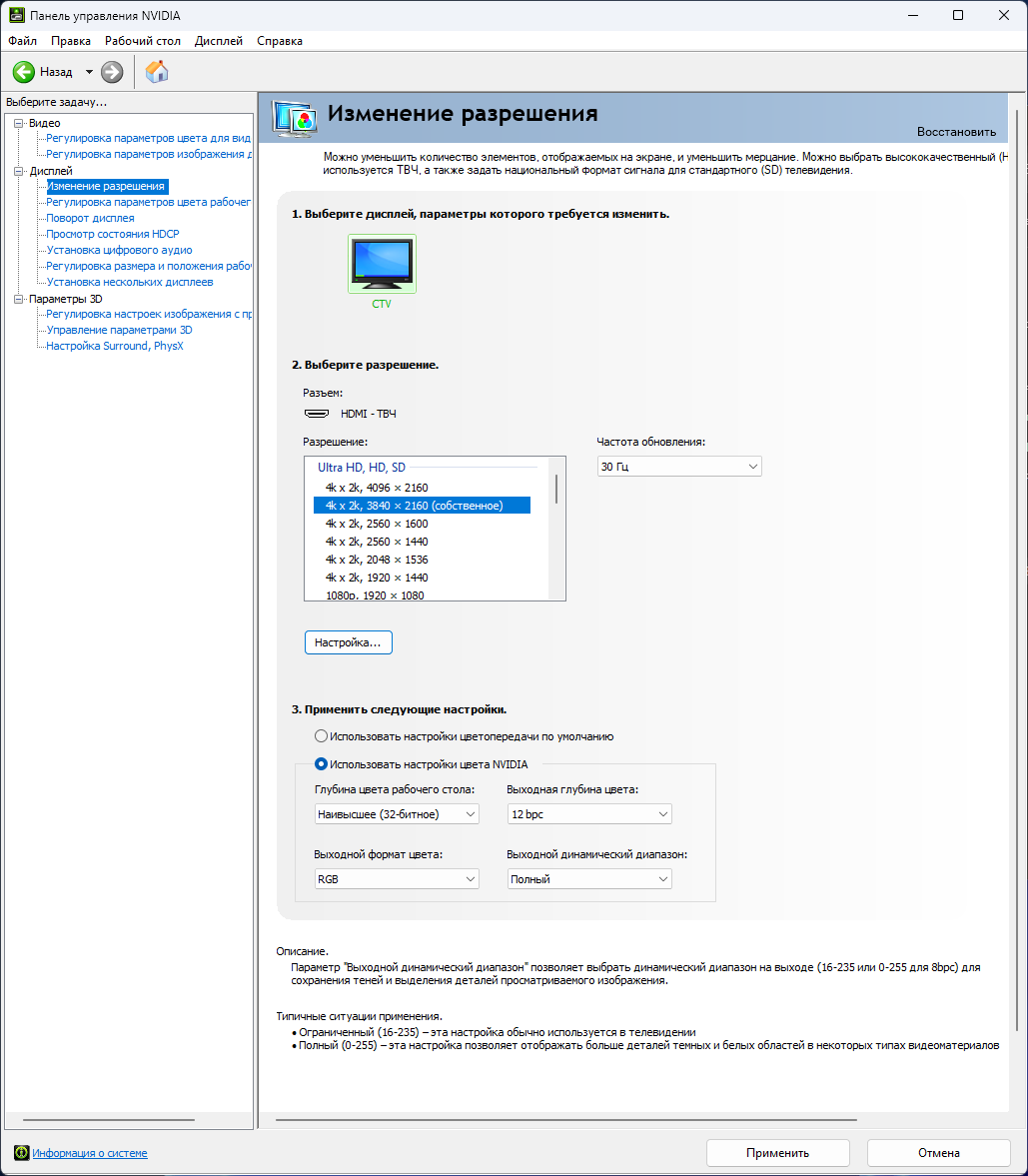Viewport: 1028px width, 1176px height.
Task: Open Просмотр состояния HDCP
Action: coord(113,234)
